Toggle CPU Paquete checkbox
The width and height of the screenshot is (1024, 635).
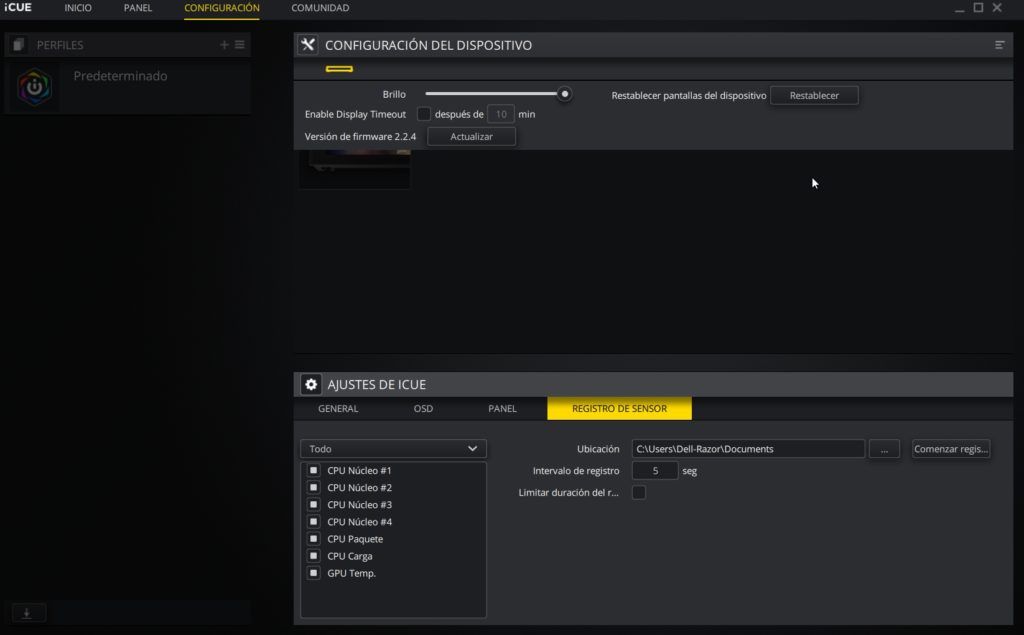[x=313, y=538]
